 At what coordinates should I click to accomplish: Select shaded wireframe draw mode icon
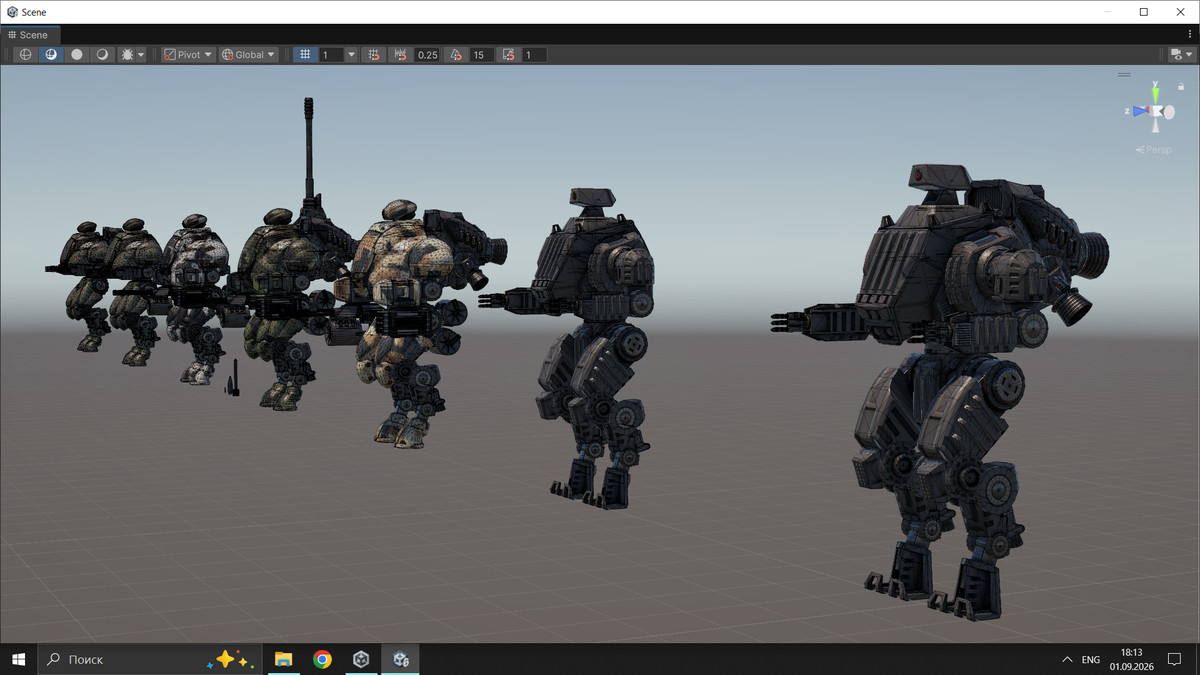102,55
